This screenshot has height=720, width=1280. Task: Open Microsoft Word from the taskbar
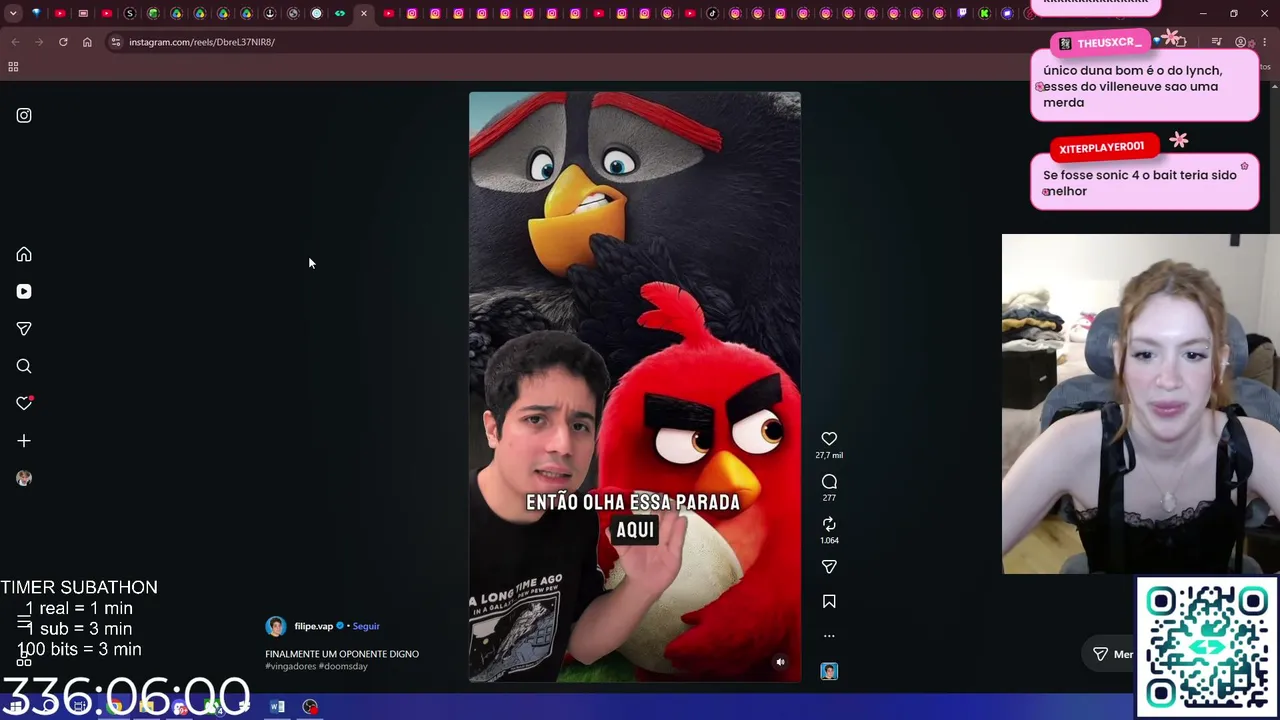[278, 707]
